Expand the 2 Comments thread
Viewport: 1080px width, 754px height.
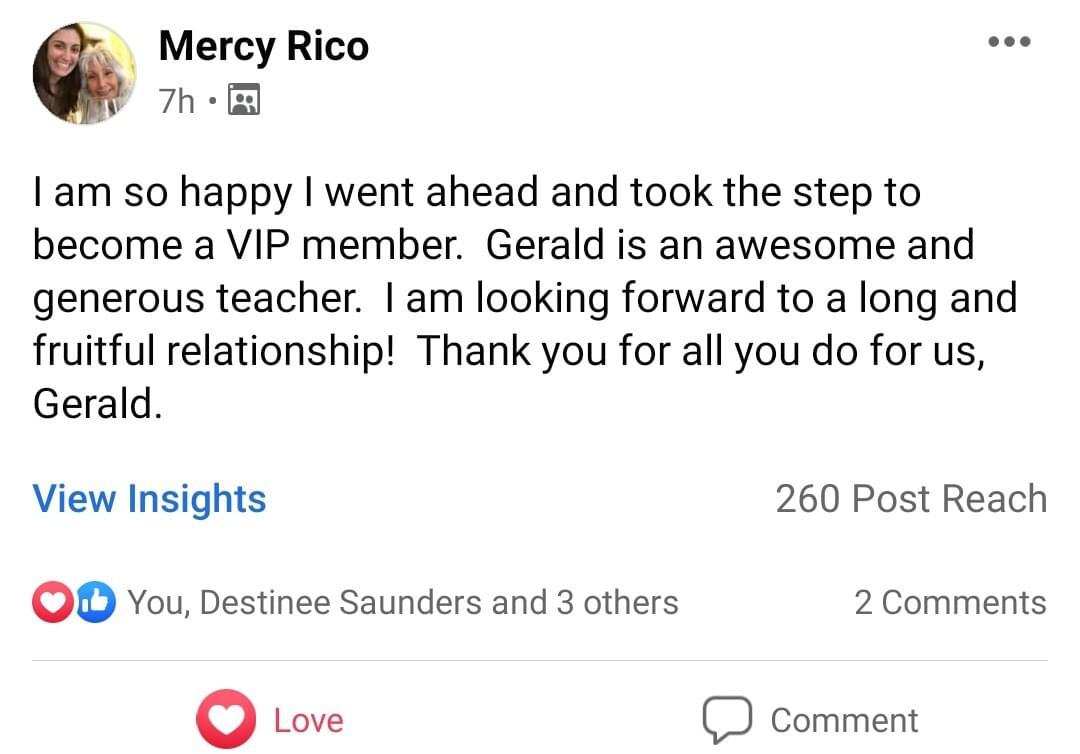click(x=950, y=602)
